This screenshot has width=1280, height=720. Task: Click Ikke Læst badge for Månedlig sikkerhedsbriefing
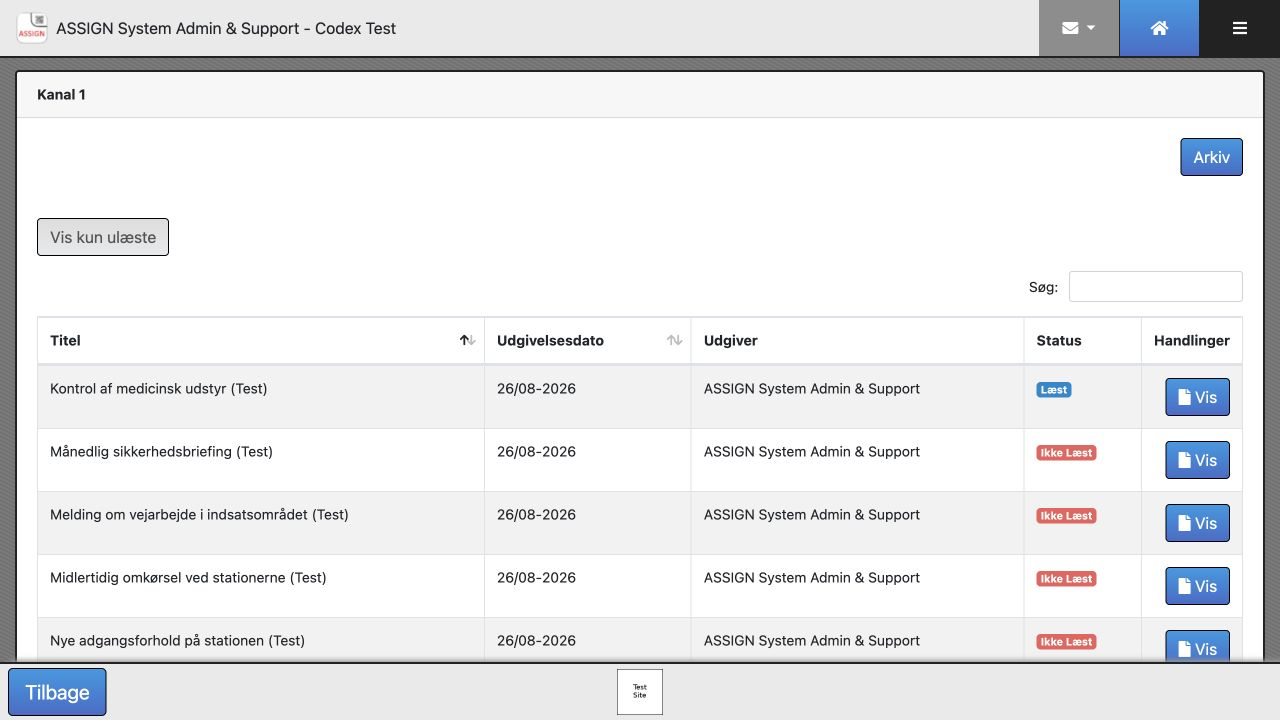[1067, 453]
